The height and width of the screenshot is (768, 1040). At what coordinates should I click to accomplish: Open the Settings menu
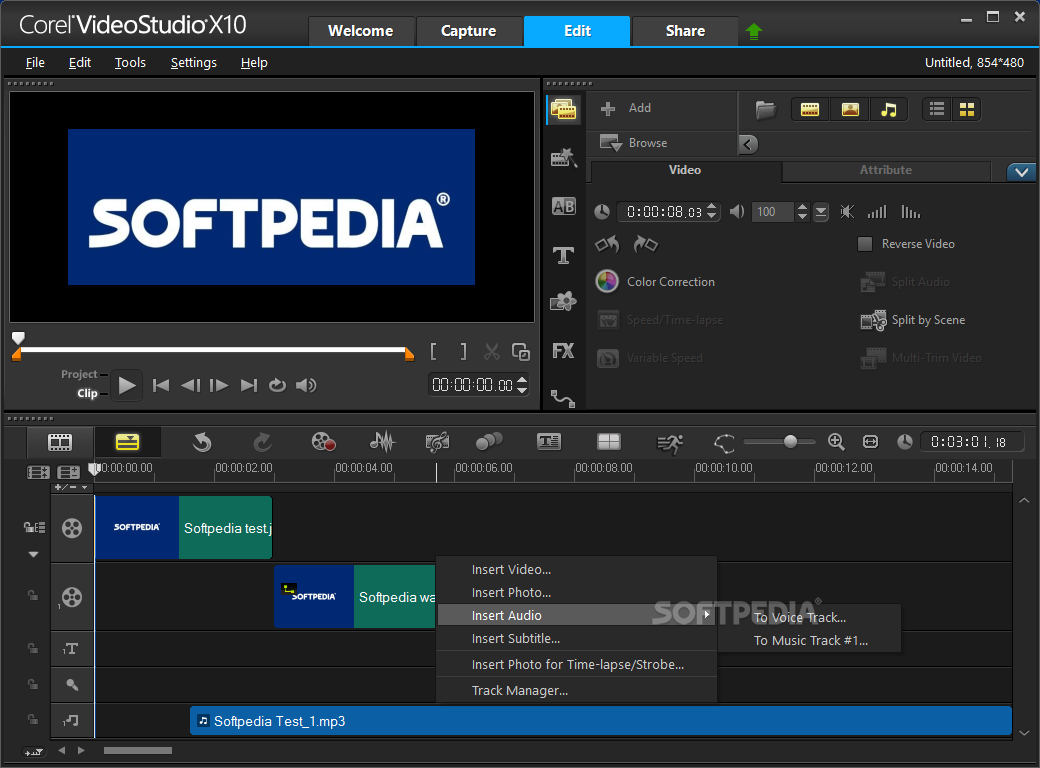(194, 62)
